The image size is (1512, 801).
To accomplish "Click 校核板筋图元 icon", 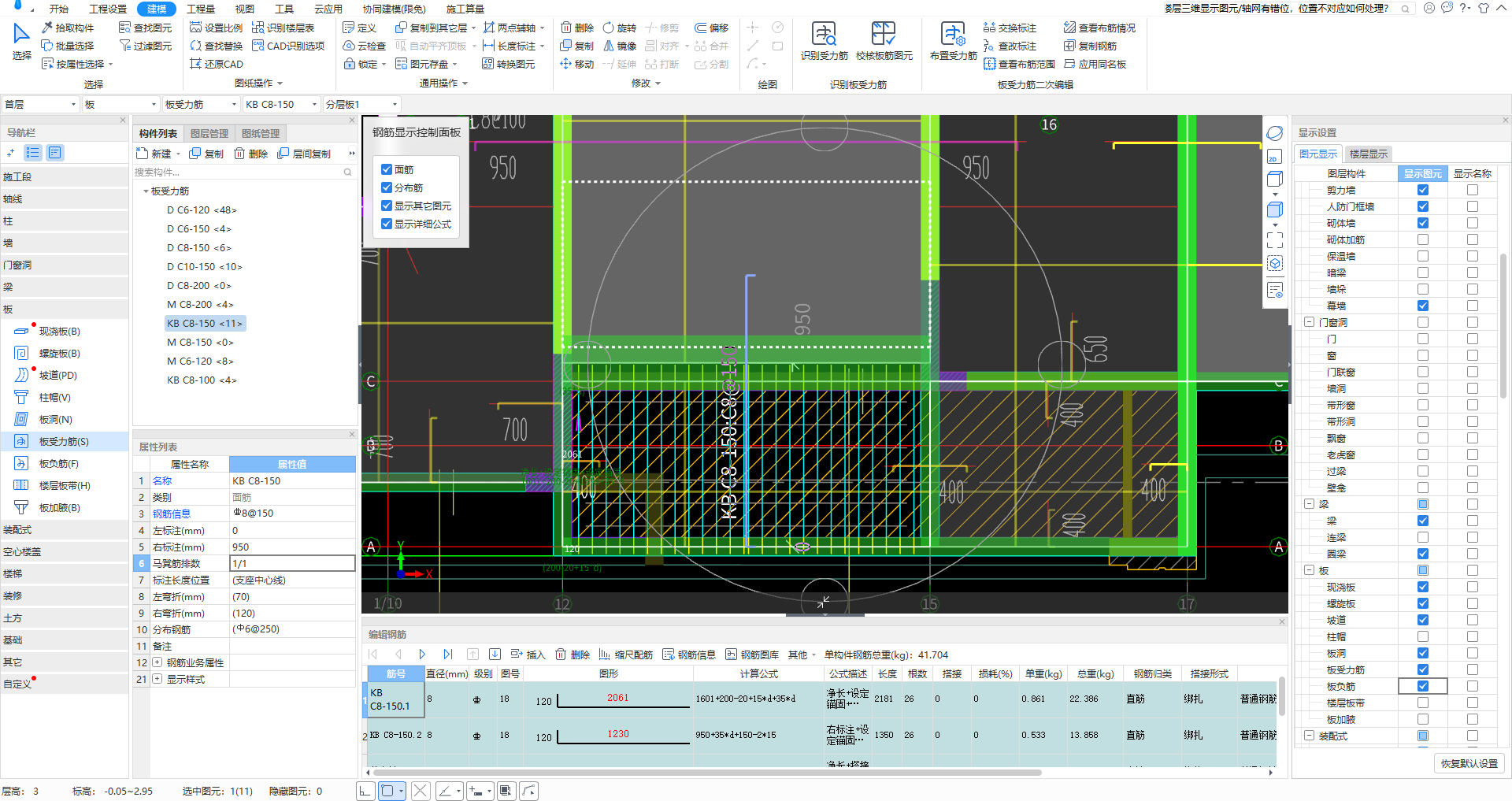I will (x=884, y=41).
